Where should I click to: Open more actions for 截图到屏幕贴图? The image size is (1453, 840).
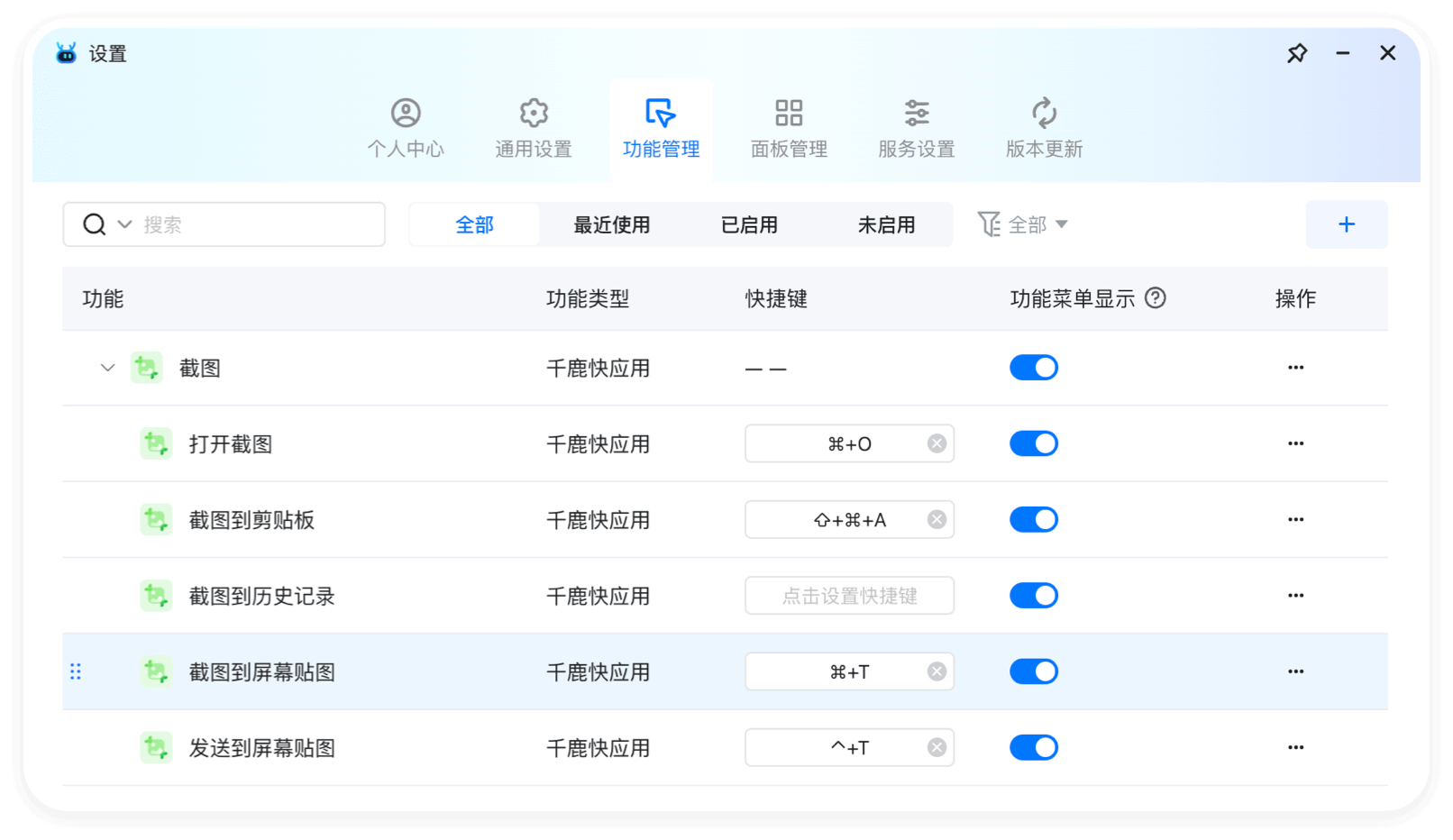point(1295,671)
